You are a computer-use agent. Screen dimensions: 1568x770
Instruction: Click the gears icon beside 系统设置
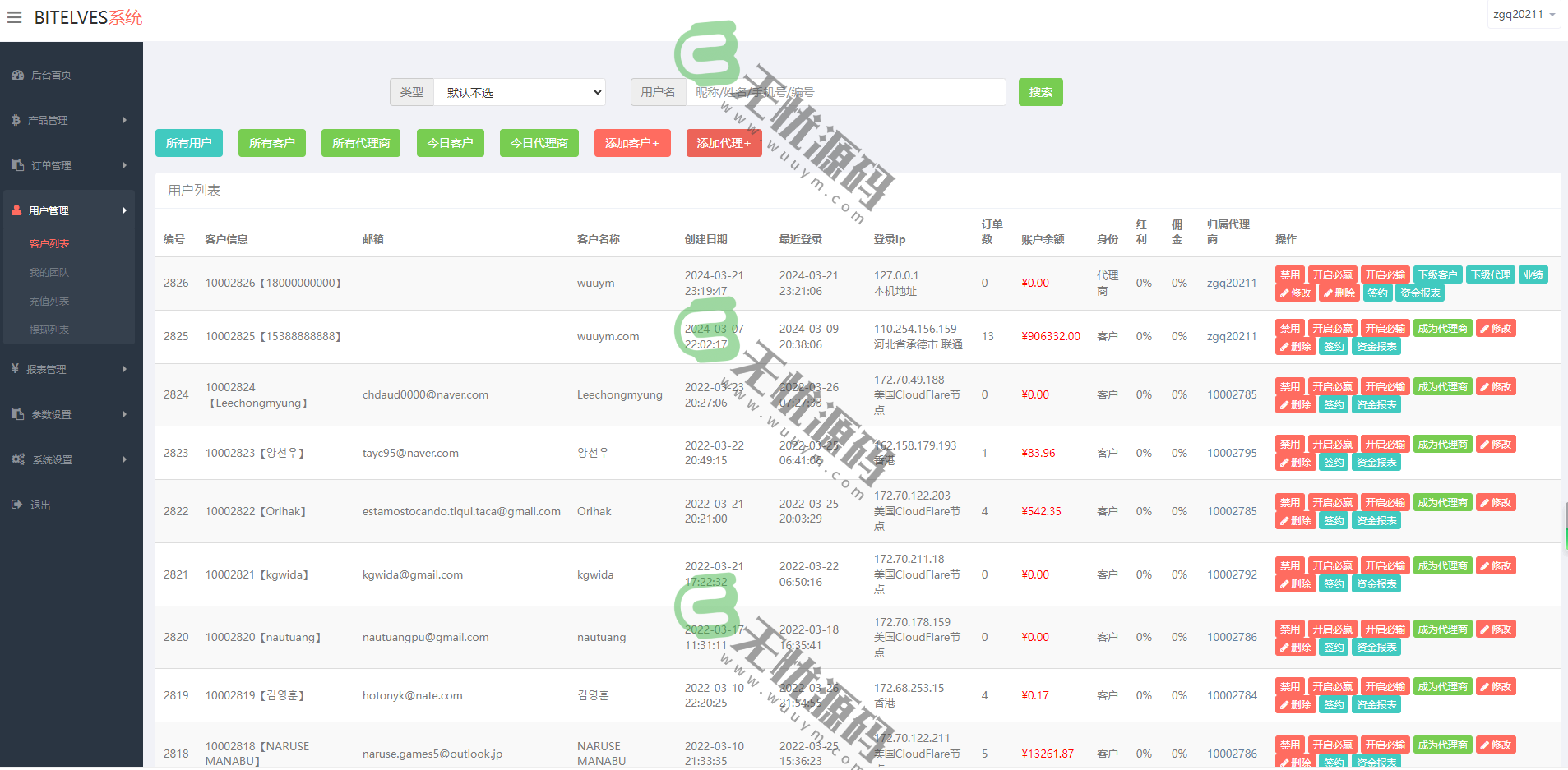click(x=17, y=459)
